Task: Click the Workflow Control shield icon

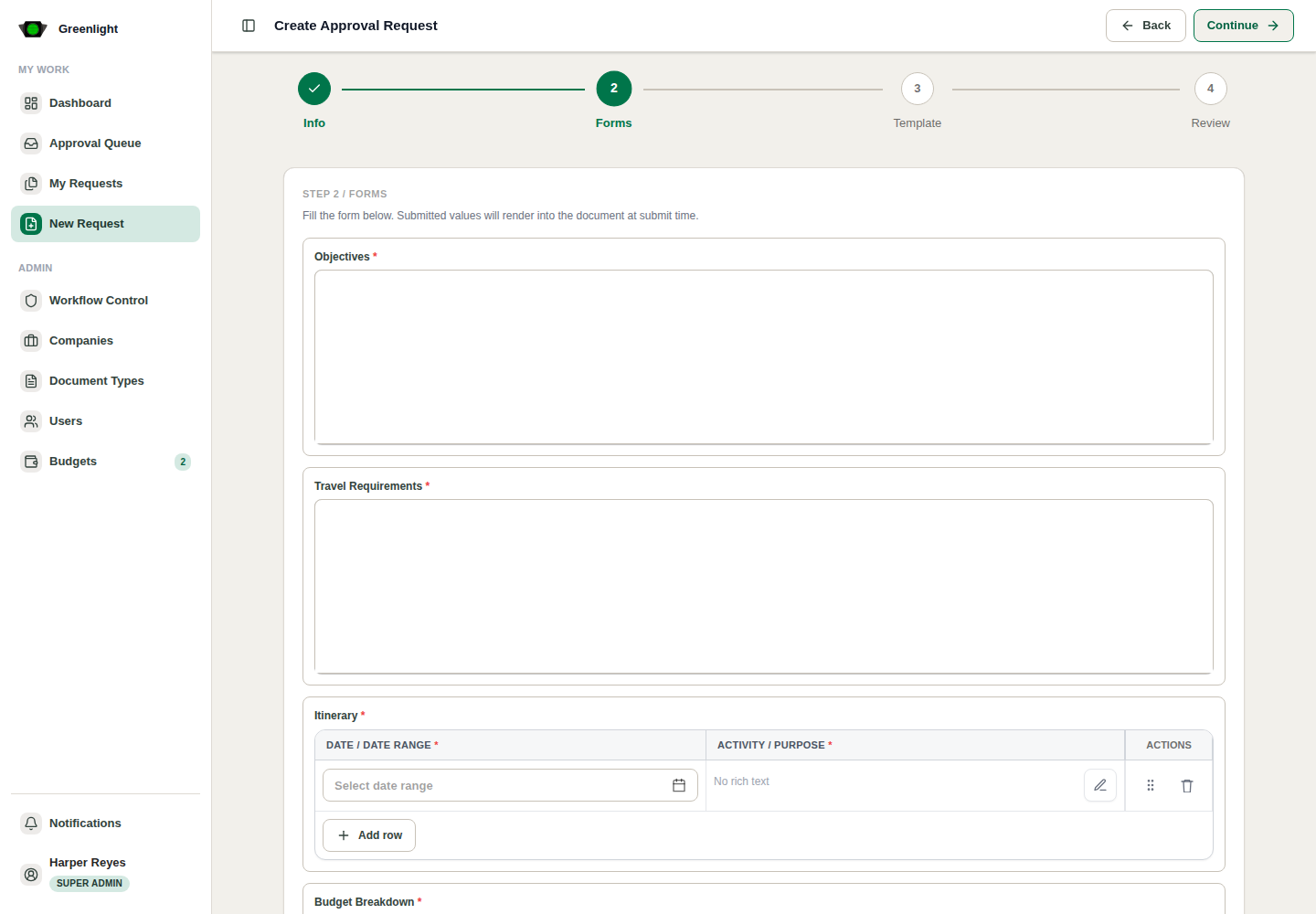Action: point(31,301)
